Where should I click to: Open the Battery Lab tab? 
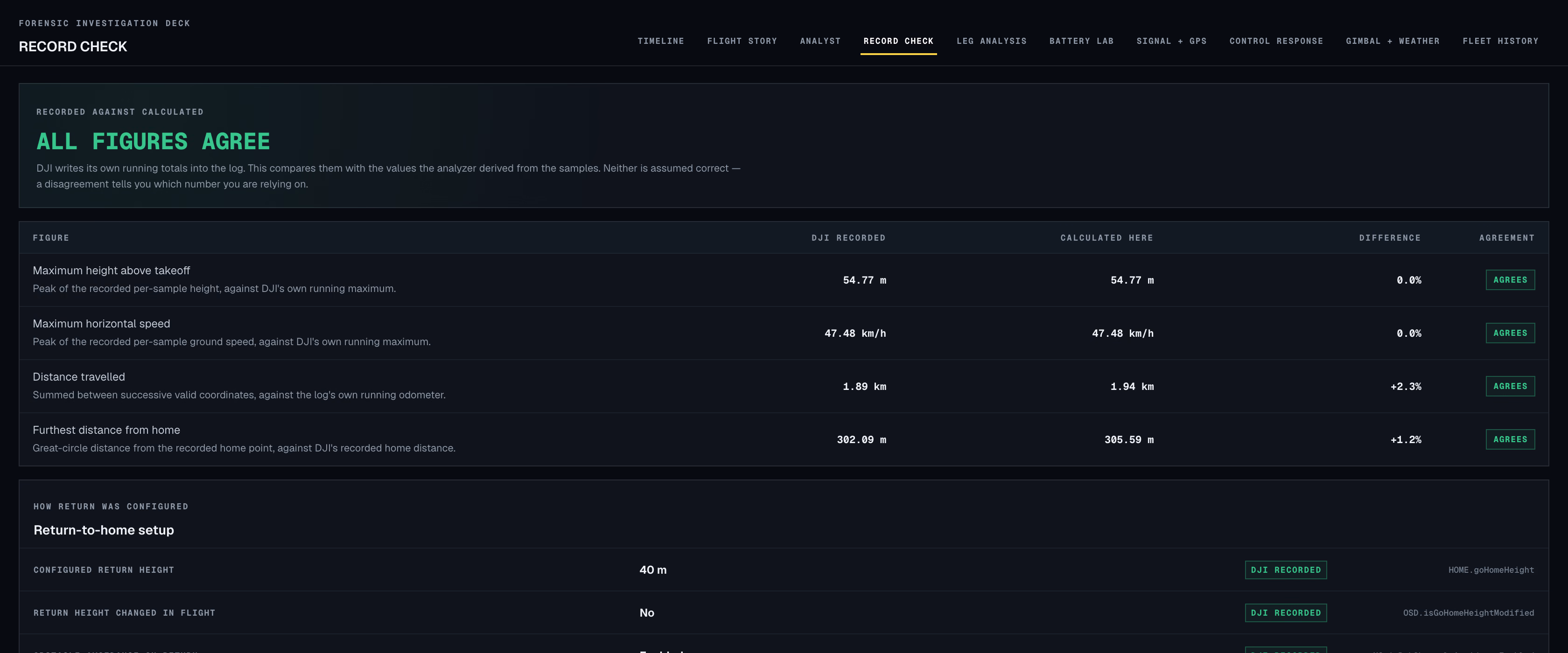click(x=1081, y=41)
